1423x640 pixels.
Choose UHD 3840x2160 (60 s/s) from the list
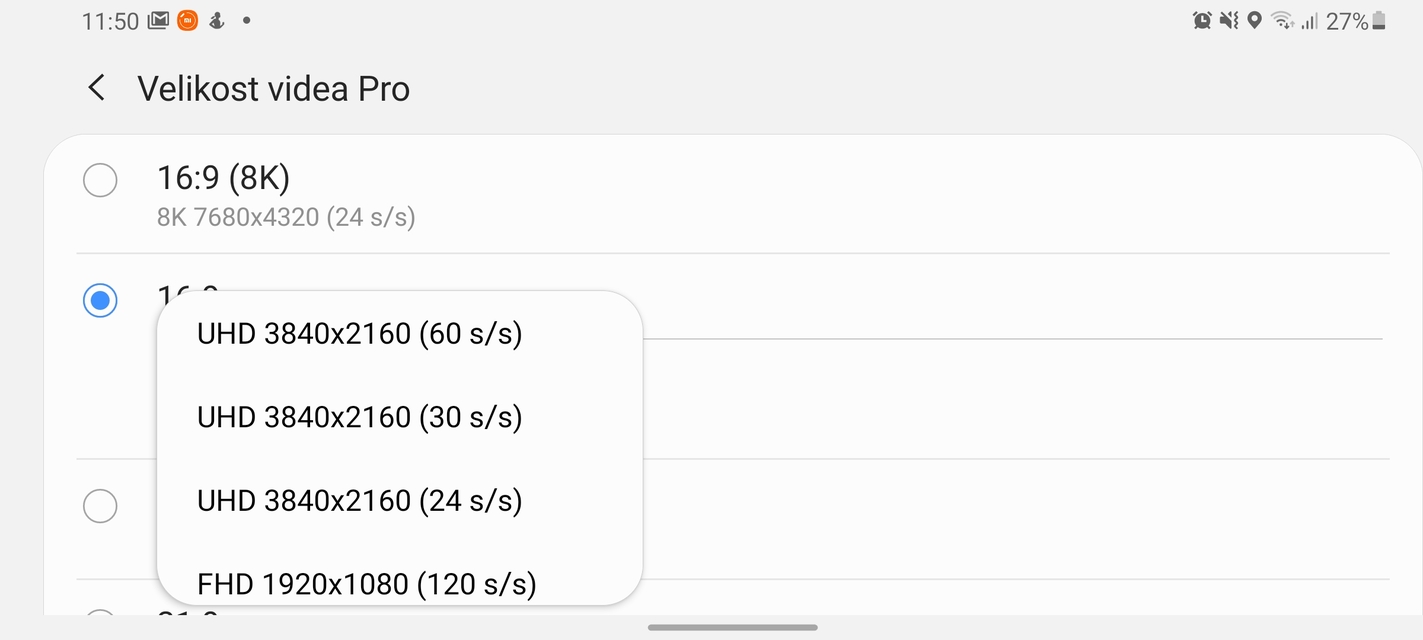[x=358, y=333]
